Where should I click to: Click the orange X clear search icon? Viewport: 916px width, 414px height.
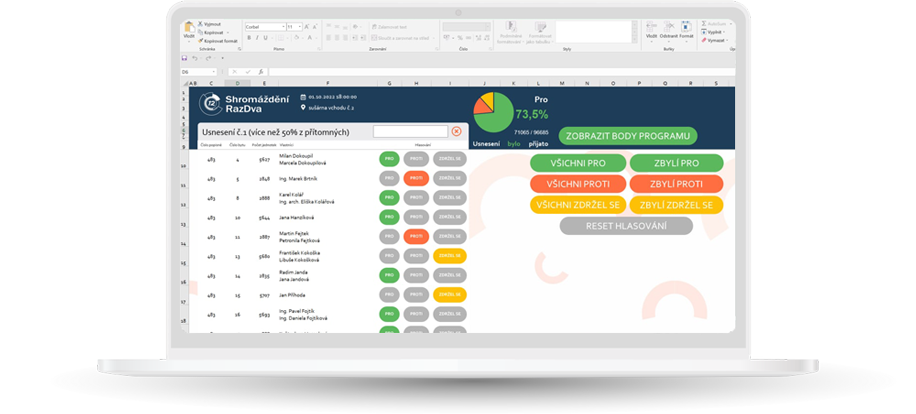coord(456,131)
